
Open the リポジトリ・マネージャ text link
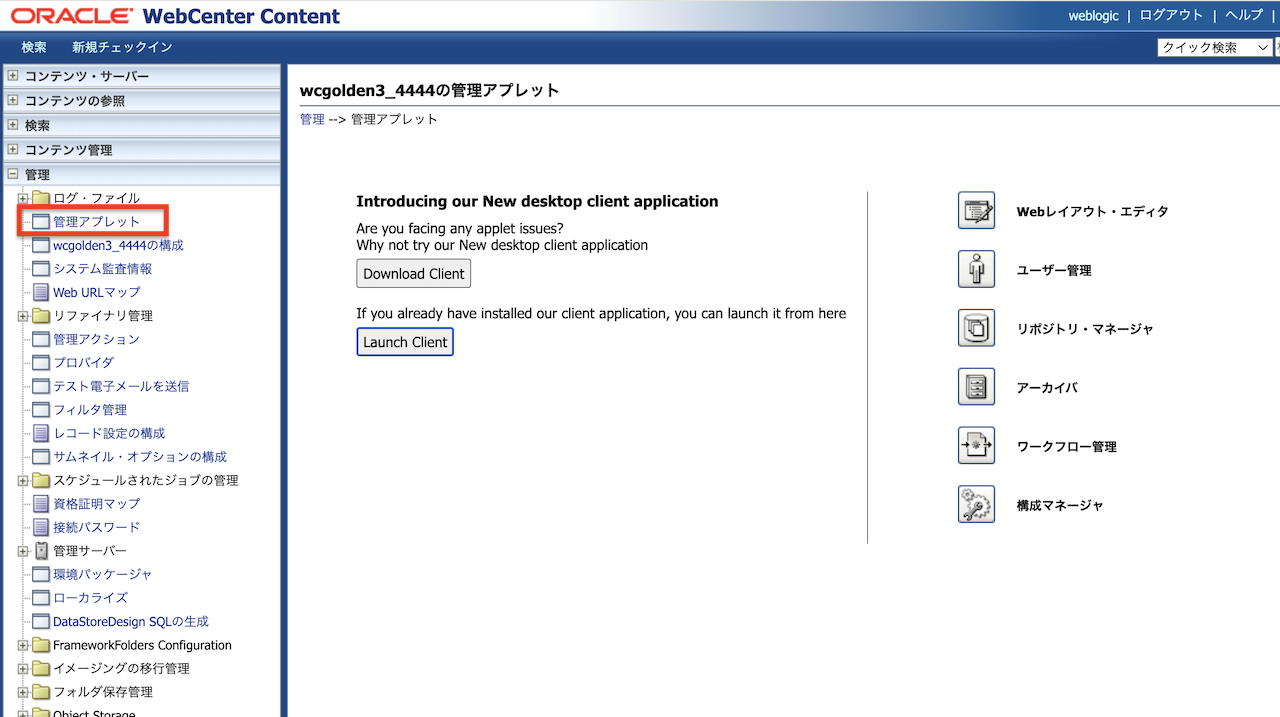[1085, 329]
